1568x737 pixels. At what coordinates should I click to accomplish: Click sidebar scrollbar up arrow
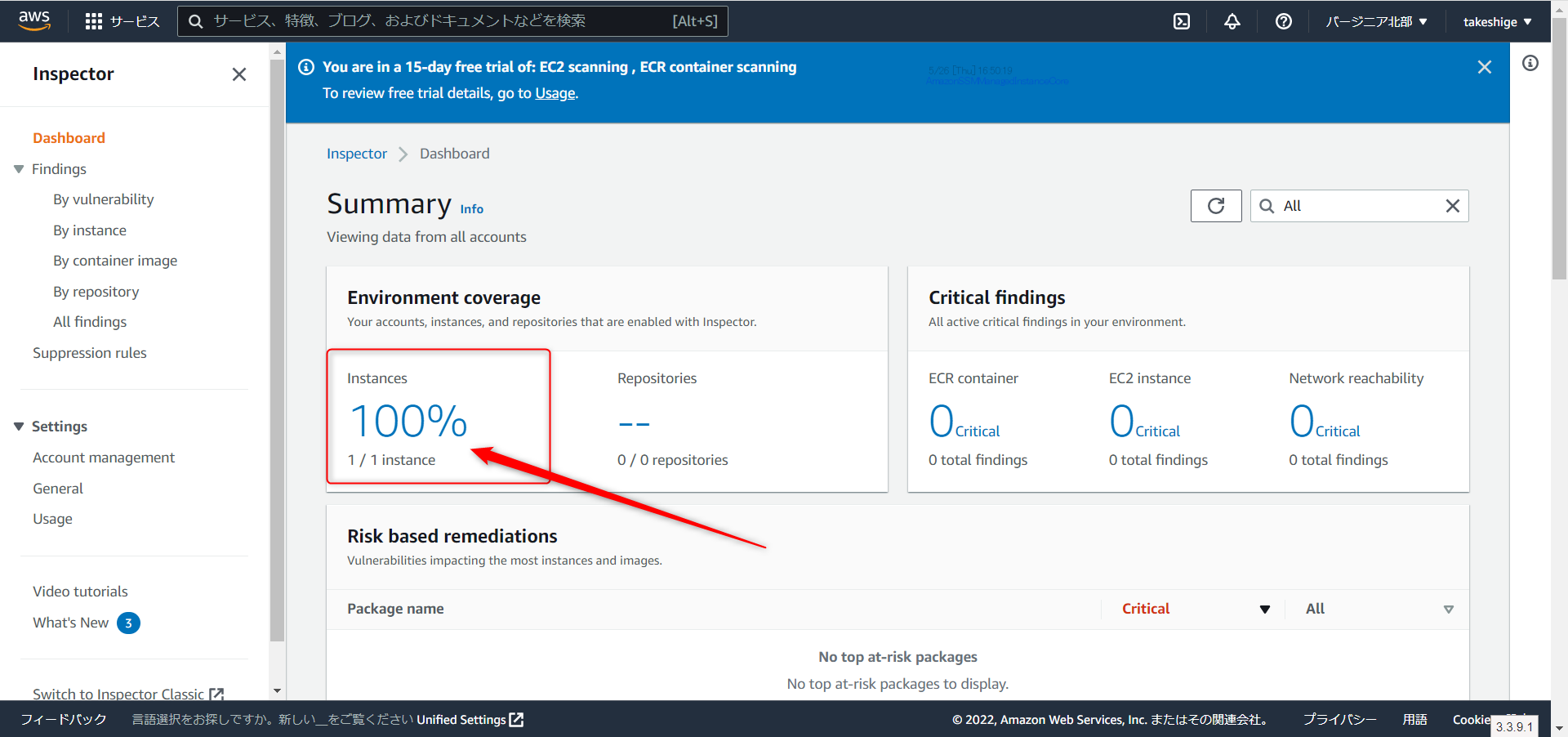pos(277,51)
